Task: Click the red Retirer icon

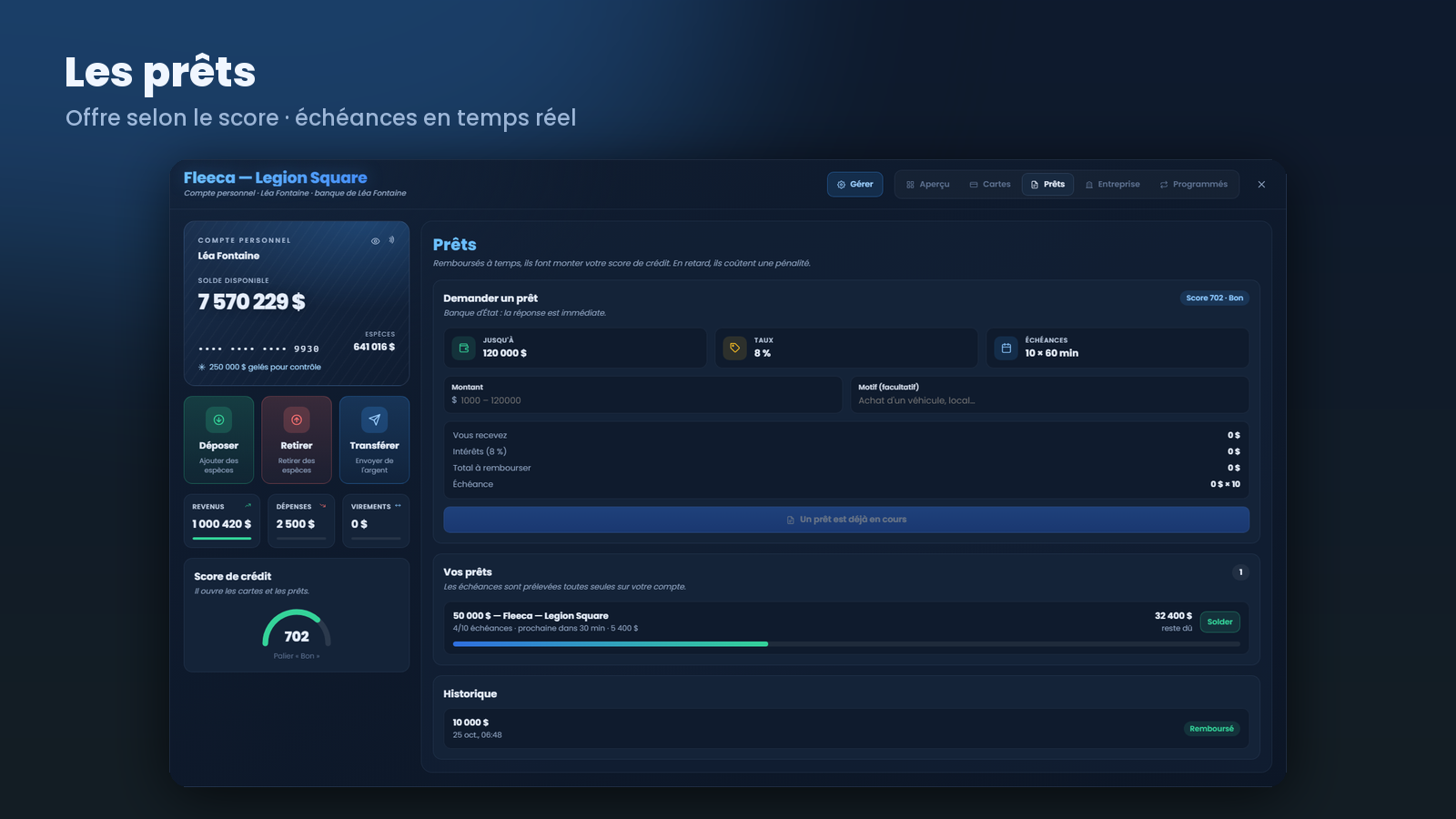Action: coord(297,420)
